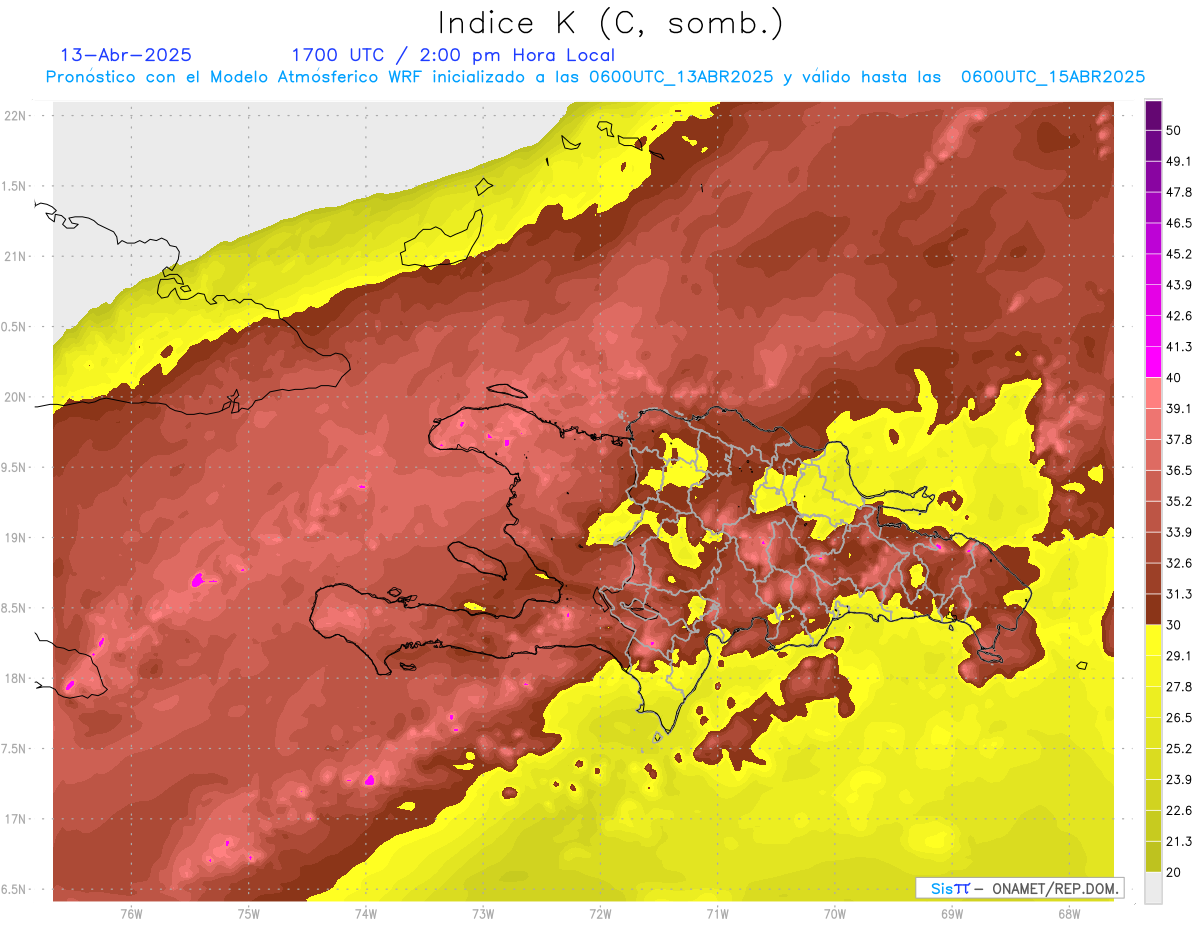Select the colorbar value "47.8"

pyautogui.click(x=1179, y=192)
